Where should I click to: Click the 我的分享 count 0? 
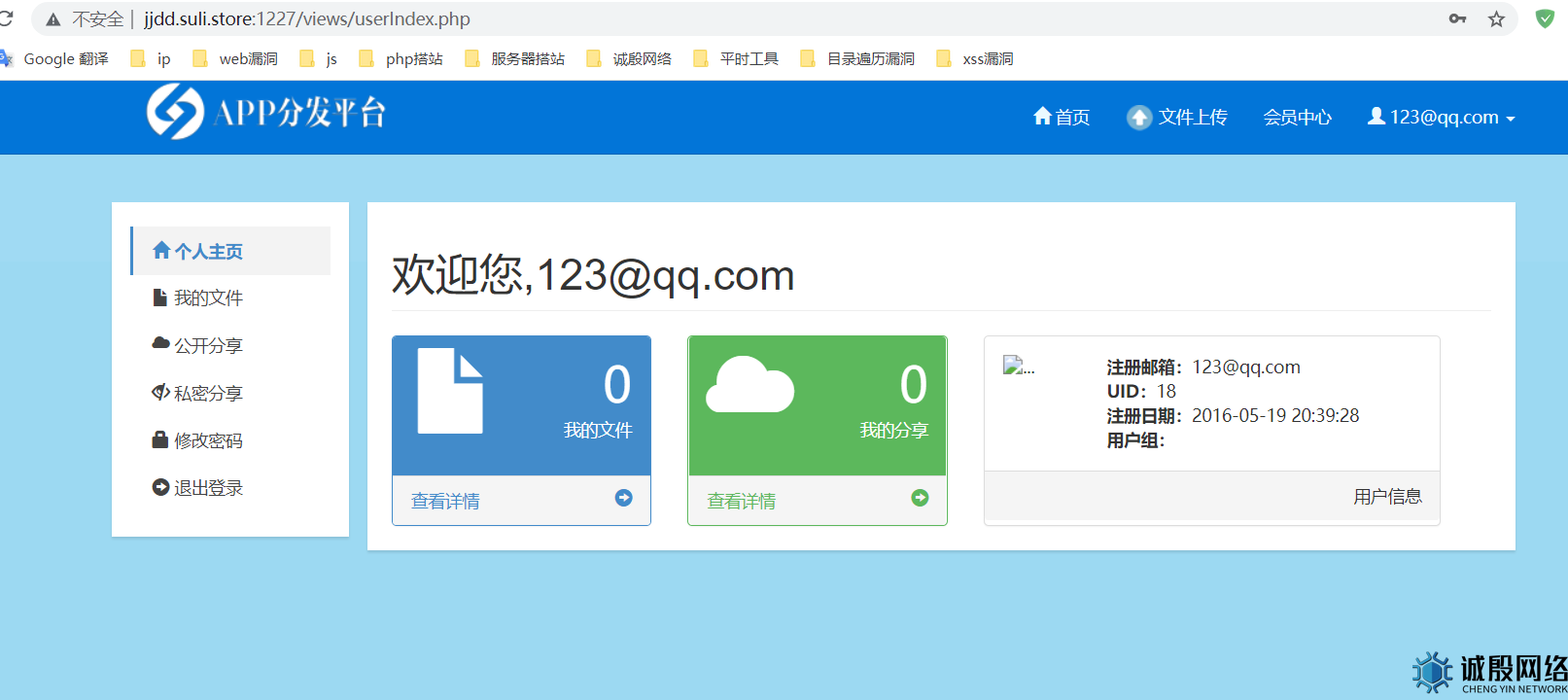coord(913,384)
